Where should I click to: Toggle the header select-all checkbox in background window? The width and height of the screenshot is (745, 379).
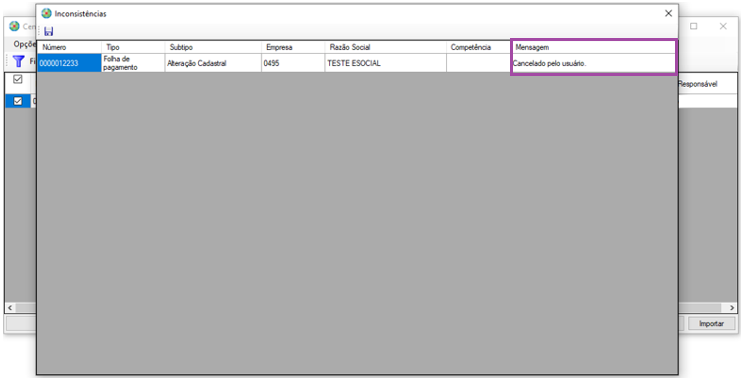pyautogui.click(x=18, y=79)
